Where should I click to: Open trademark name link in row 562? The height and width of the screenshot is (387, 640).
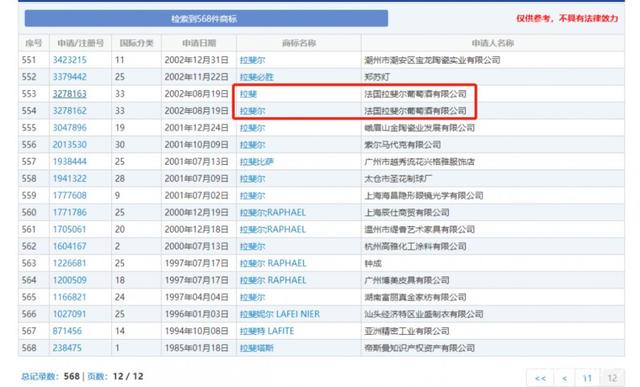252,246
